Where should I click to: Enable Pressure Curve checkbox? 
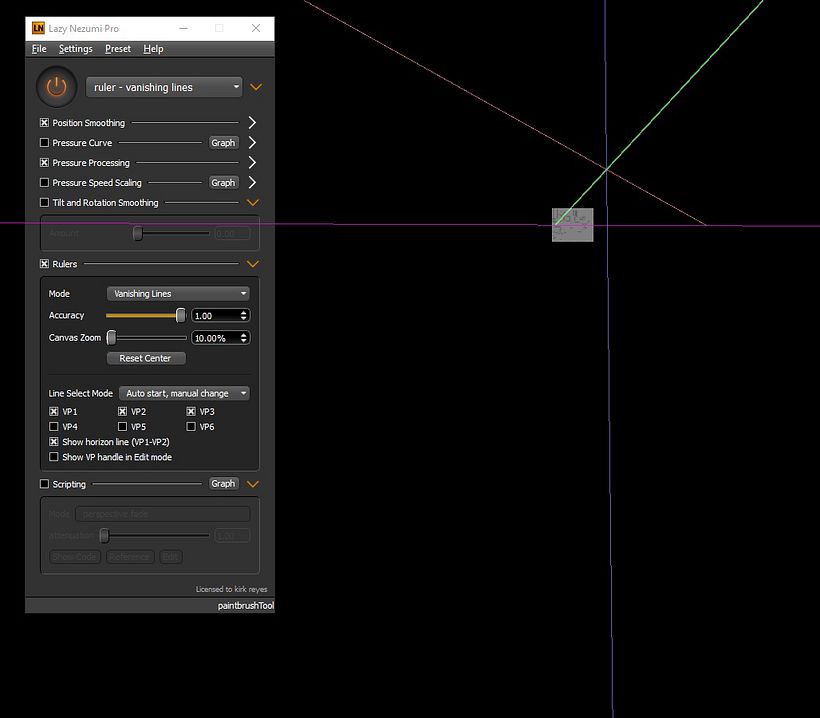click(44, 142)
